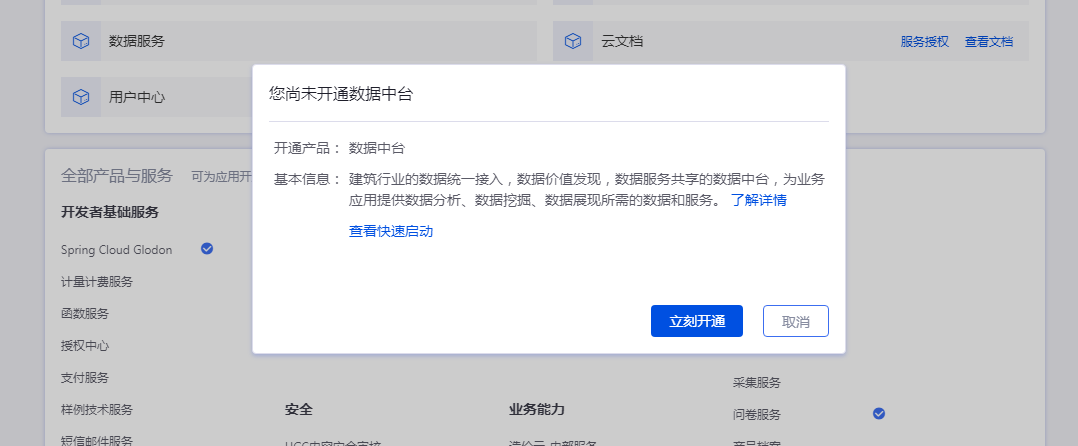This screenshot has width=1078, height=446.
Task: Open the 了解详情 link
Action: 758,200
